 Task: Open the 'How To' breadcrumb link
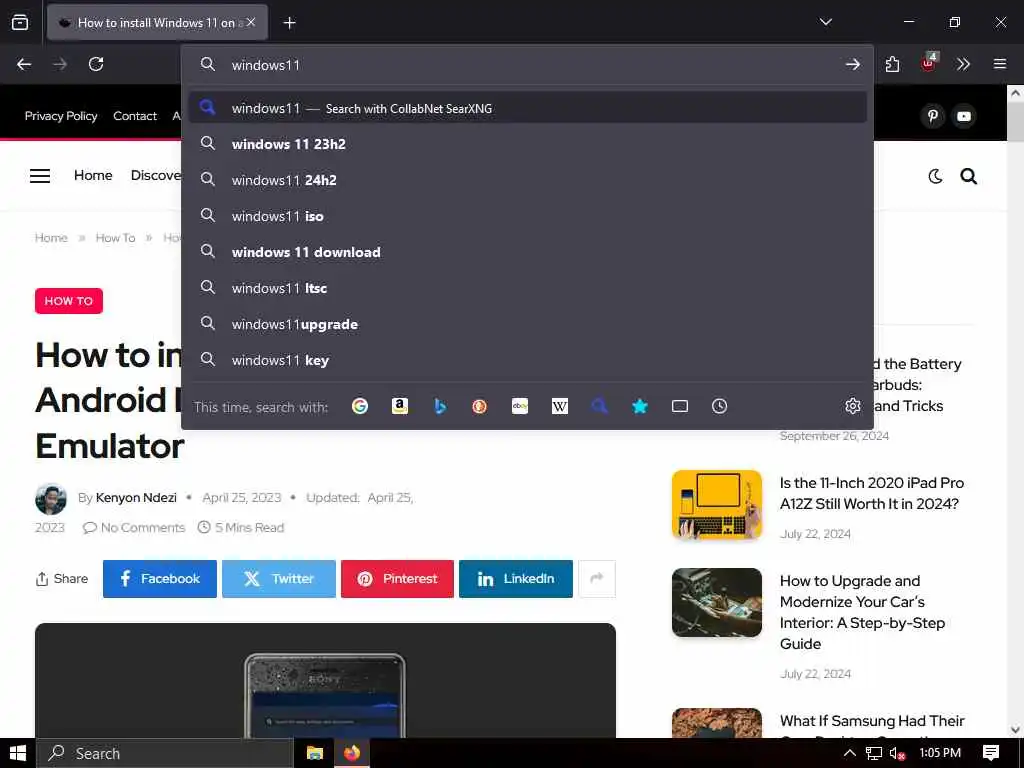point(115,238)
